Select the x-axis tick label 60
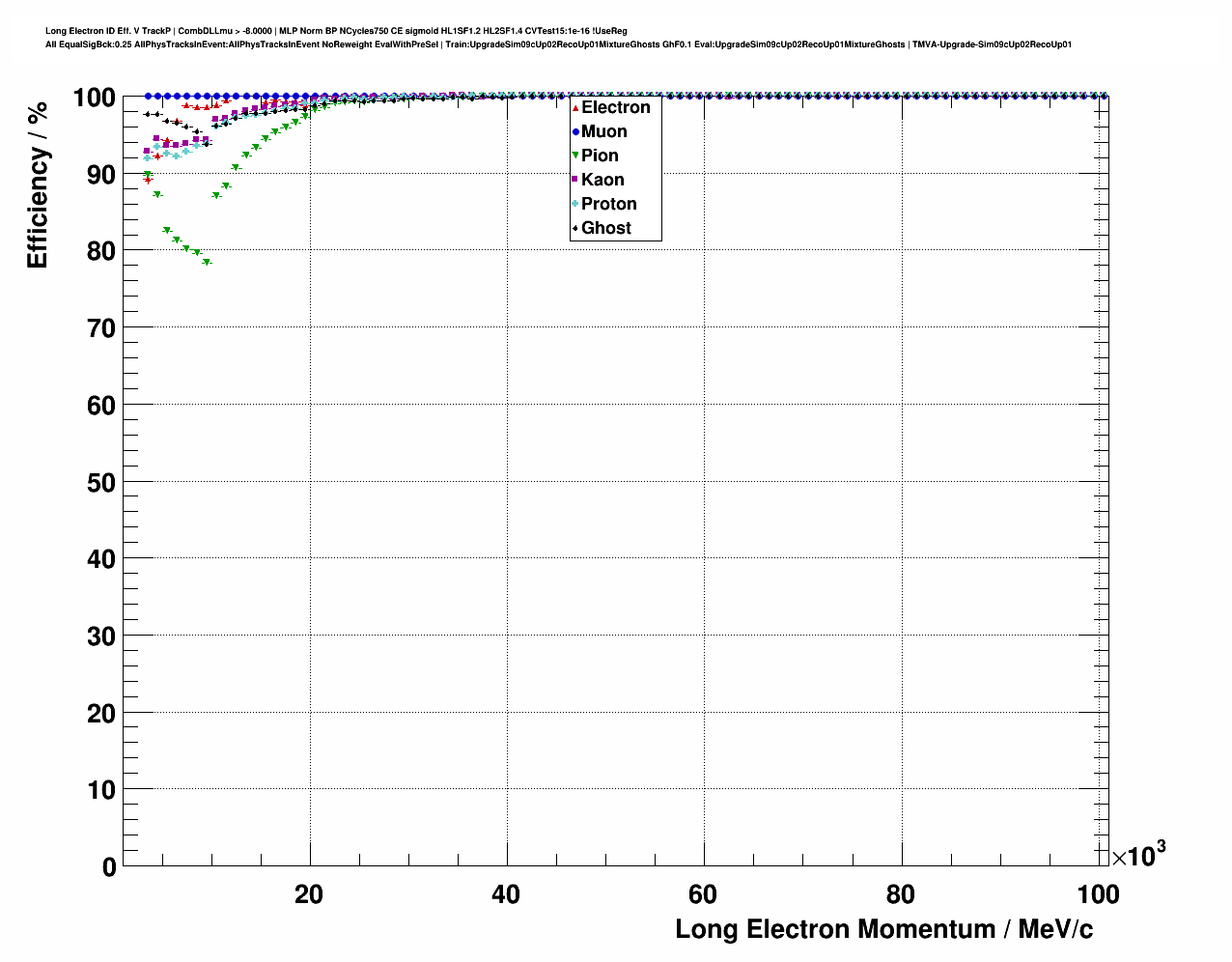1232x962 pixels. pos(702,895)
